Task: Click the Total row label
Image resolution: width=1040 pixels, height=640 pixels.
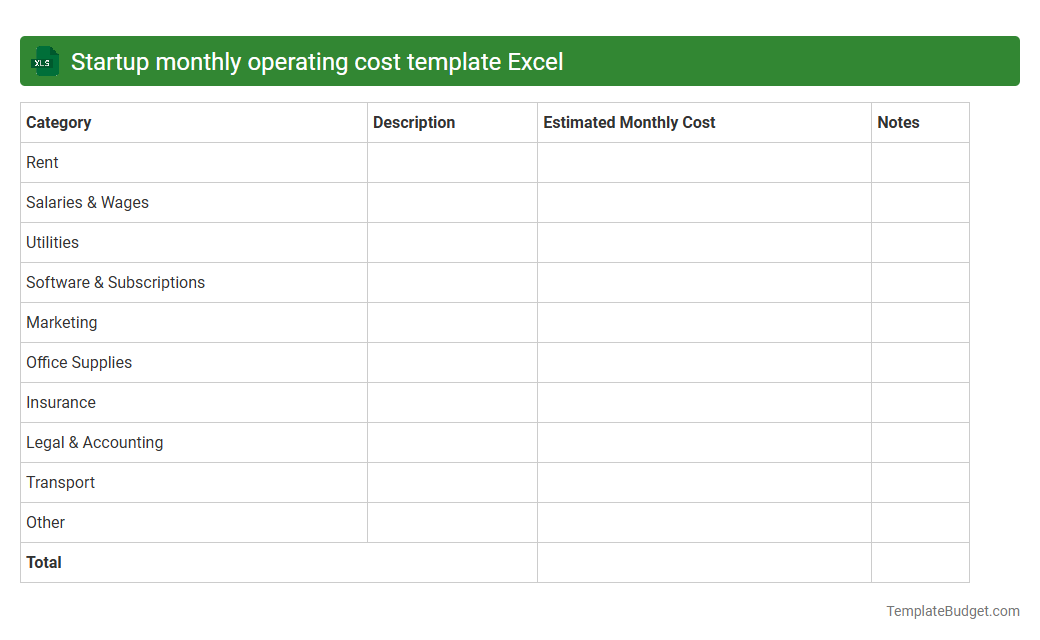Action: tap(44, 562)
